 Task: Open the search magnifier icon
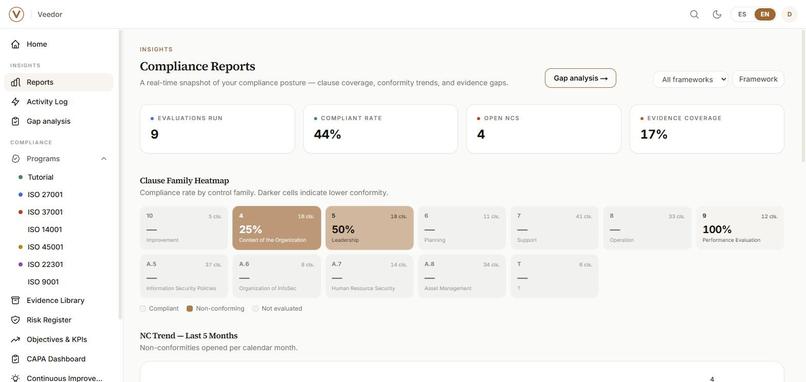pos(694,14)
